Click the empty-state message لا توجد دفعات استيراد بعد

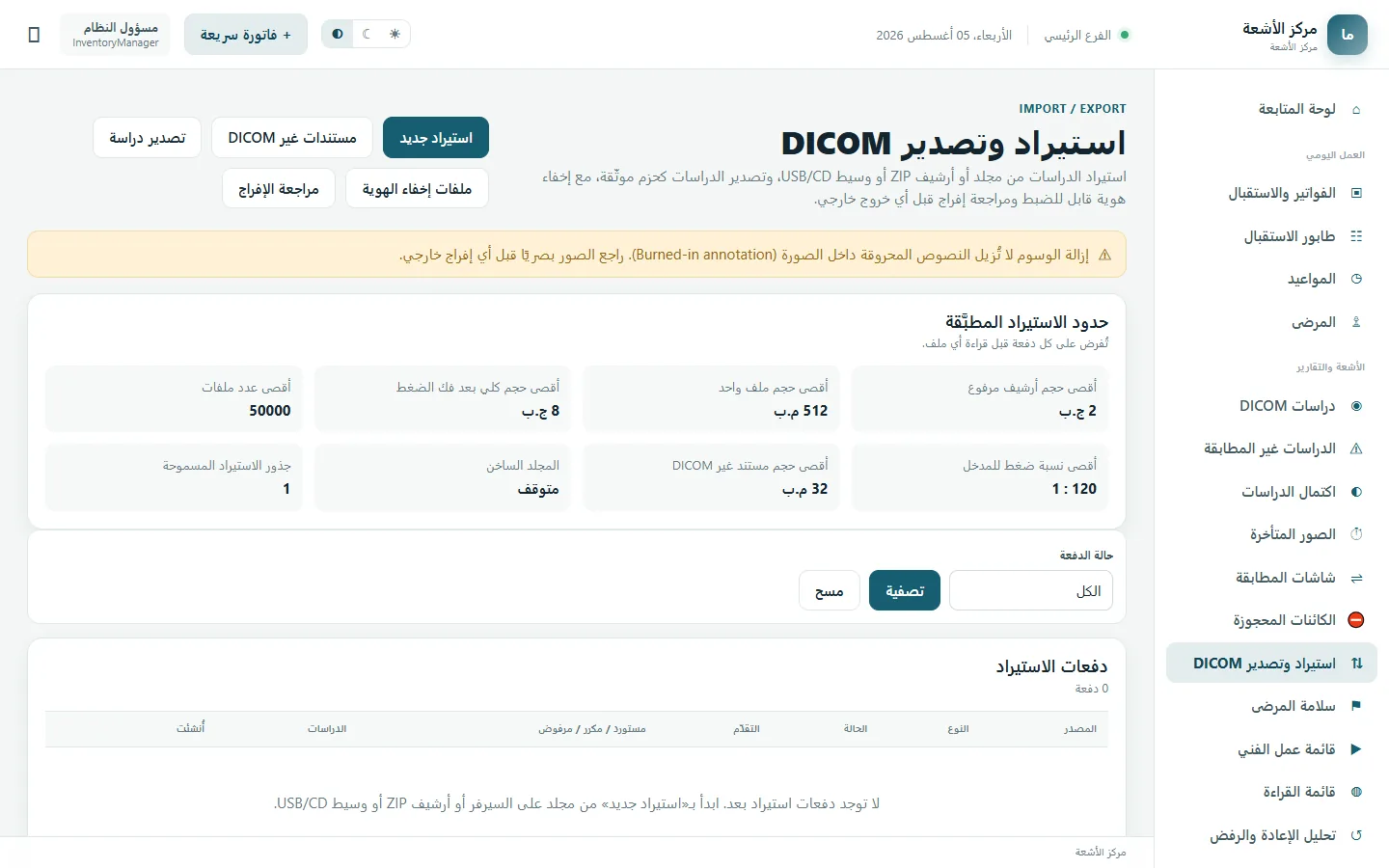(577, 803)
